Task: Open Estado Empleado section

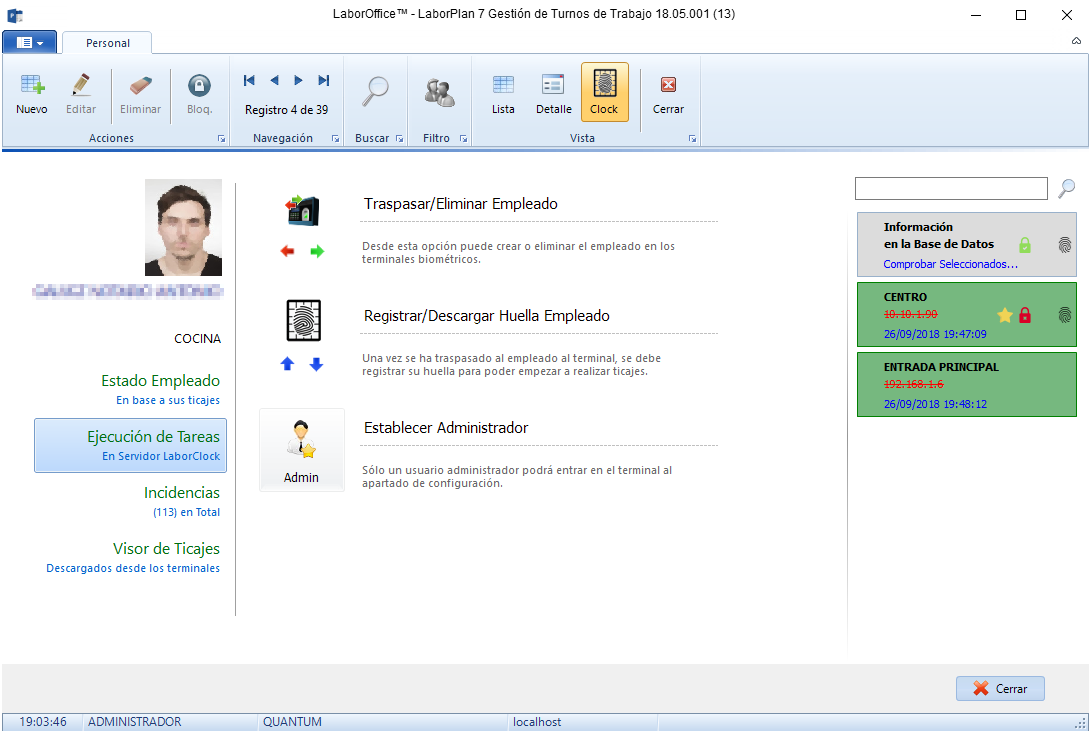Action: pyautogui.click(x=161, y=389)
